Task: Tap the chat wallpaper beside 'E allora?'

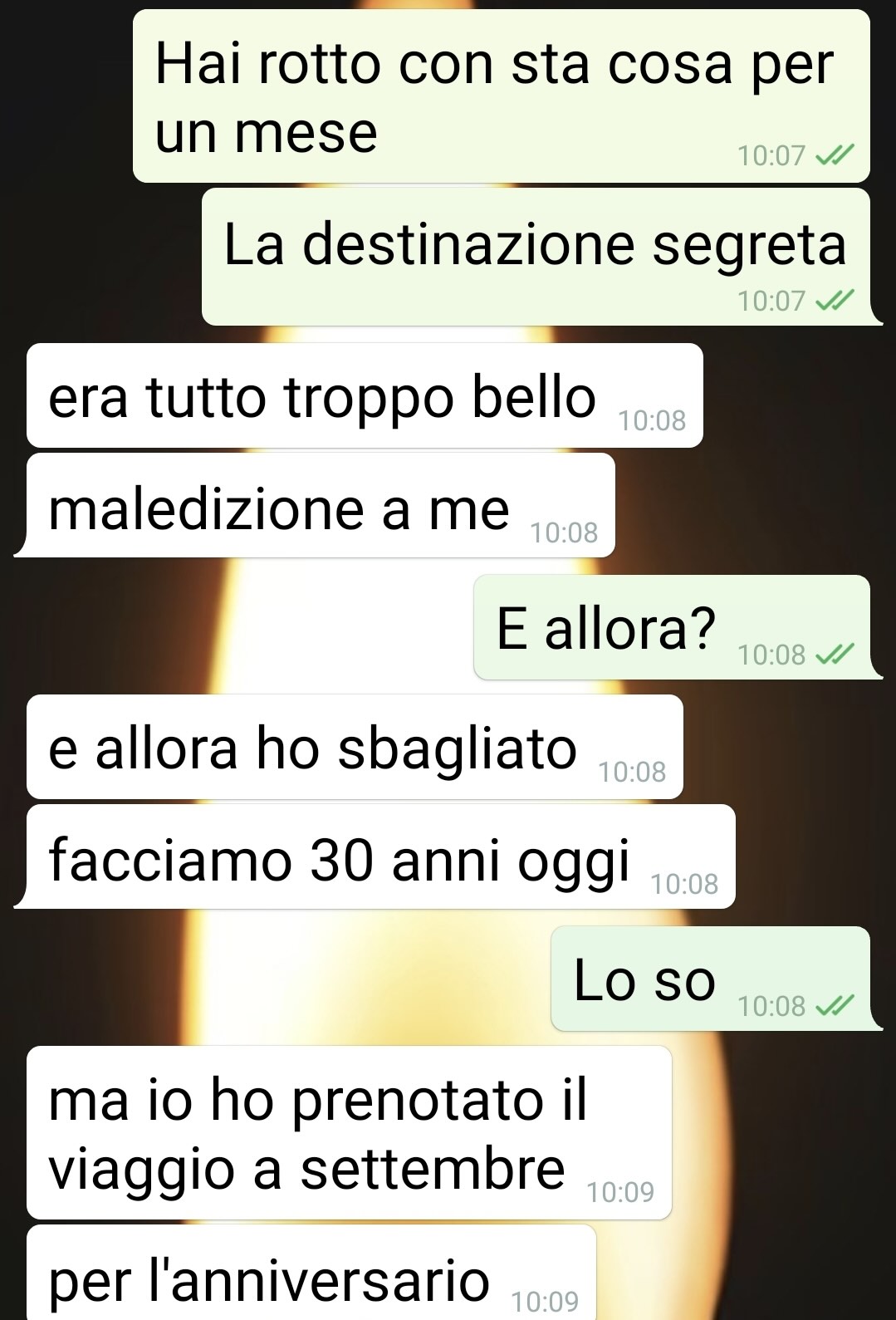Action: [241, 627]
